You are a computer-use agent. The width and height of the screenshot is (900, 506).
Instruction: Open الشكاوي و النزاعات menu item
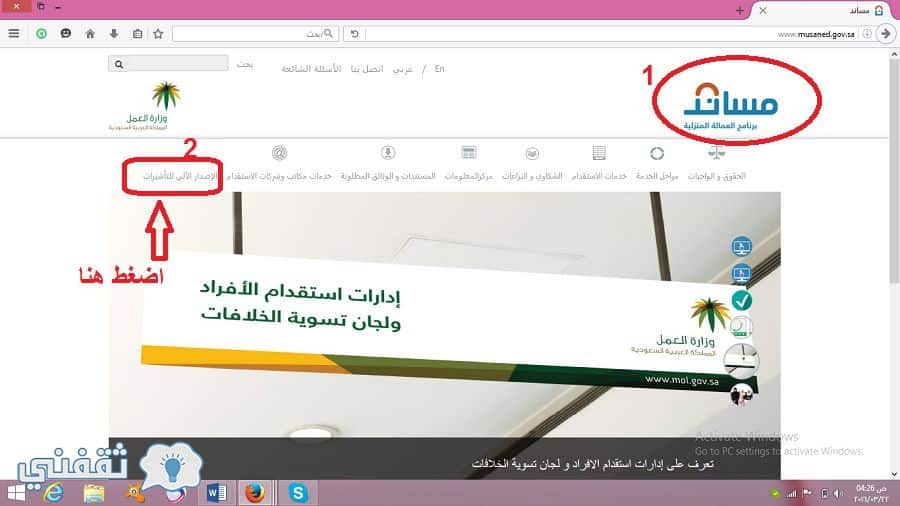(532, 176)
